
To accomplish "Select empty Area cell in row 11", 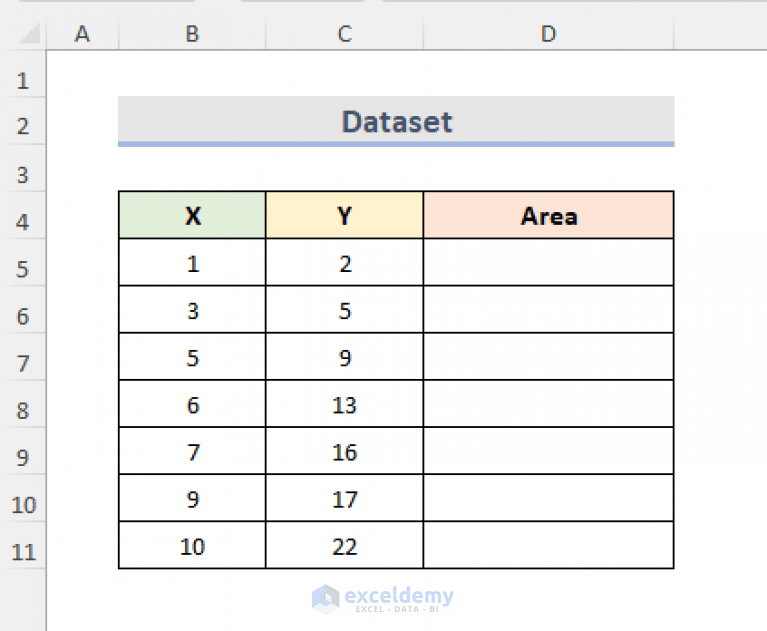I will click(x=548, y=545).
